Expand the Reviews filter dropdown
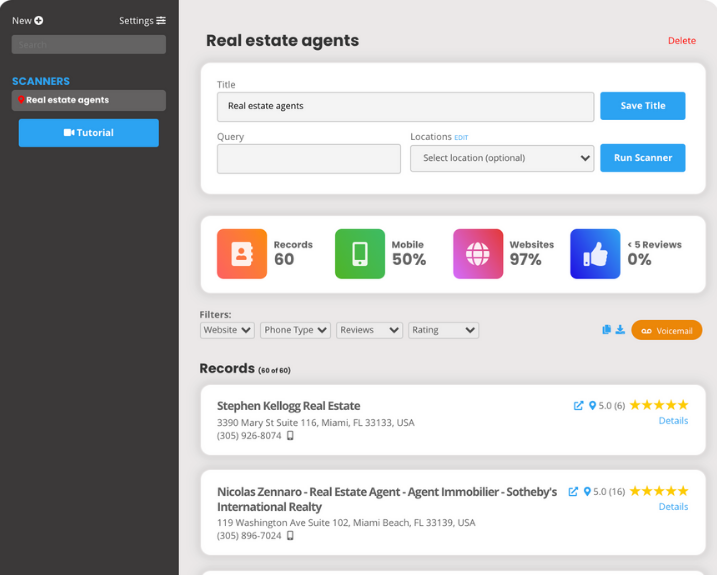Viewport: 717px width, 575px height. tap(369, 330)
